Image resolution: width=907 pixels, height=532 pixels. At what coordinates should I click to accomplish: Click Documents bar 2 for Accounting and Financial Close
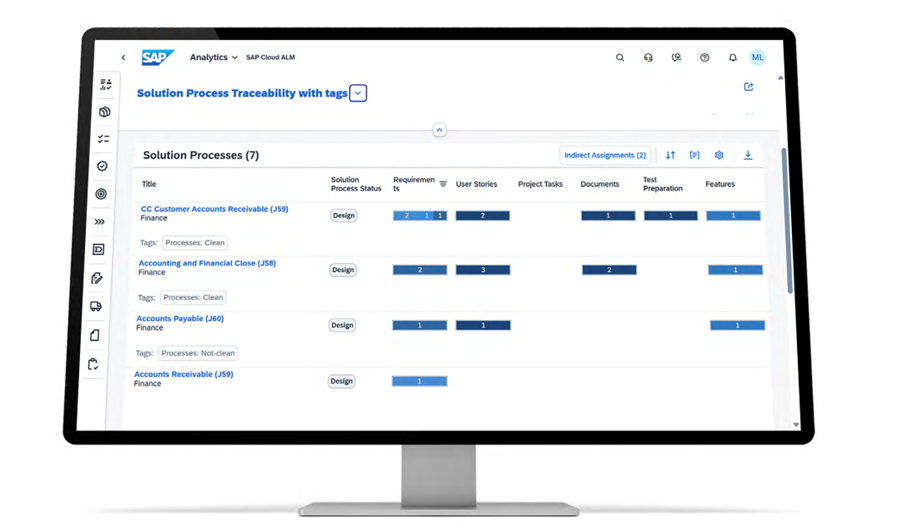pyautogui.click(x=609, y=270)
